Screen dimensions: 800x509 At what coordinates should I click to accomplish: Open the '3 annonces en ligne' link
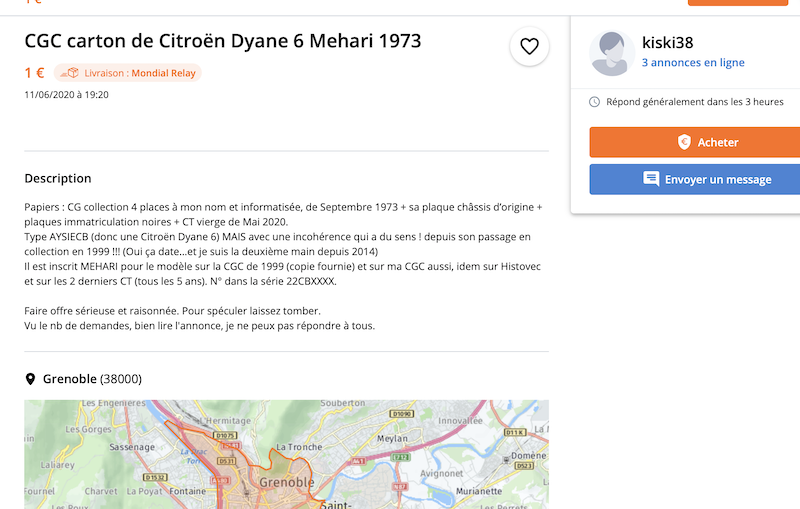pos(693,62)
